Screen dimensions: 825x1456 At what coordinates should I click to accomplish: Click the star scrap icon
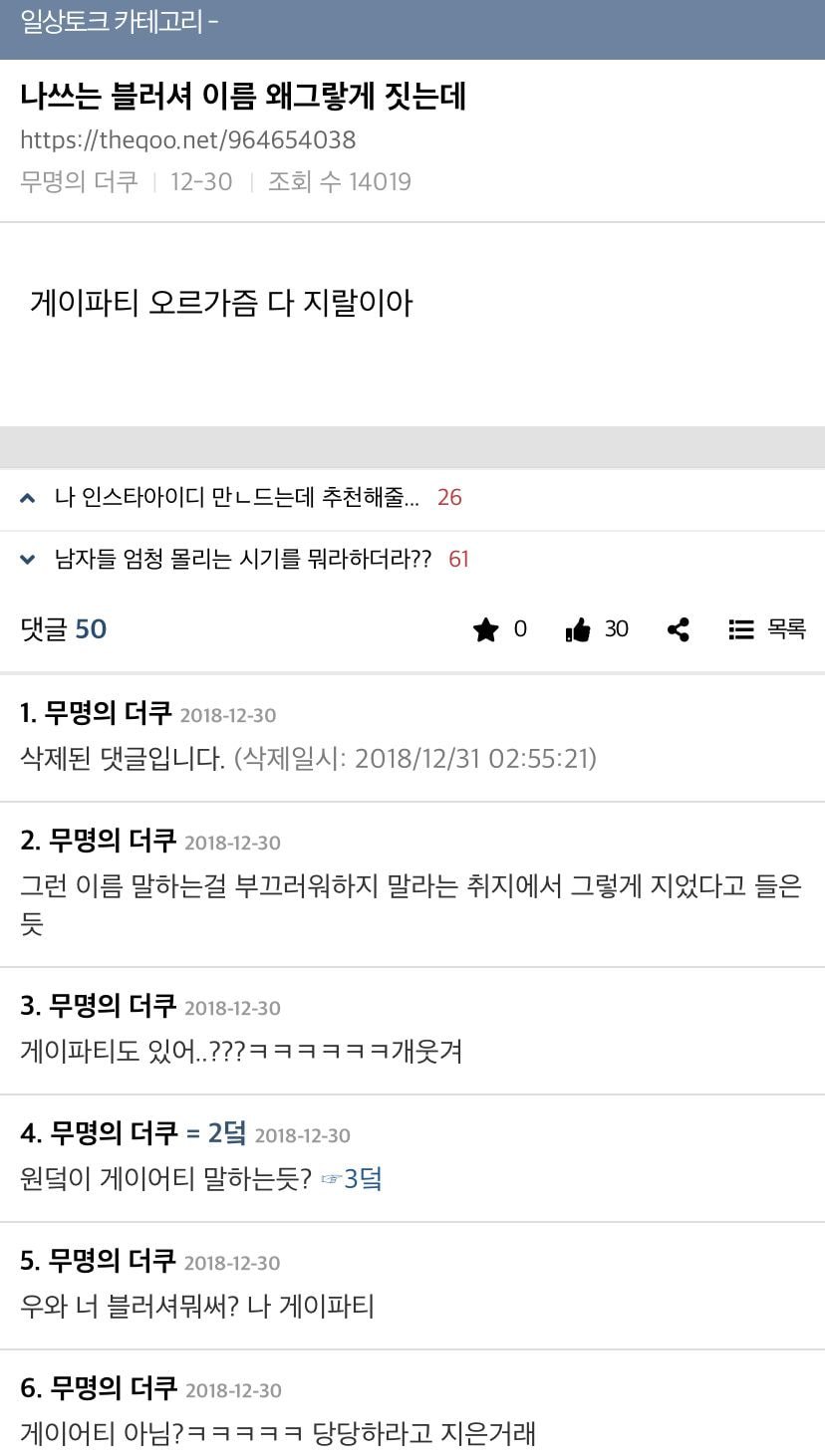485,629
